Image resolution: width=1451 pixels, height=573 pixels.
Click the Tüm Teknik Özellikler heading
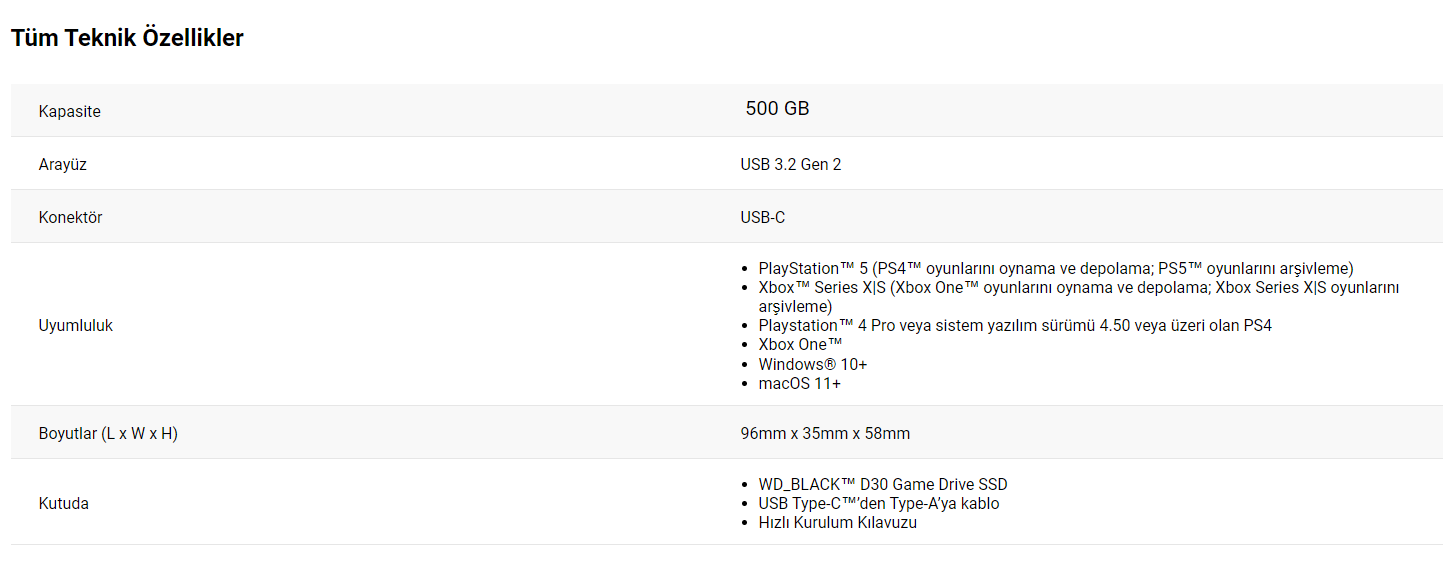click(x=127, y=38)
